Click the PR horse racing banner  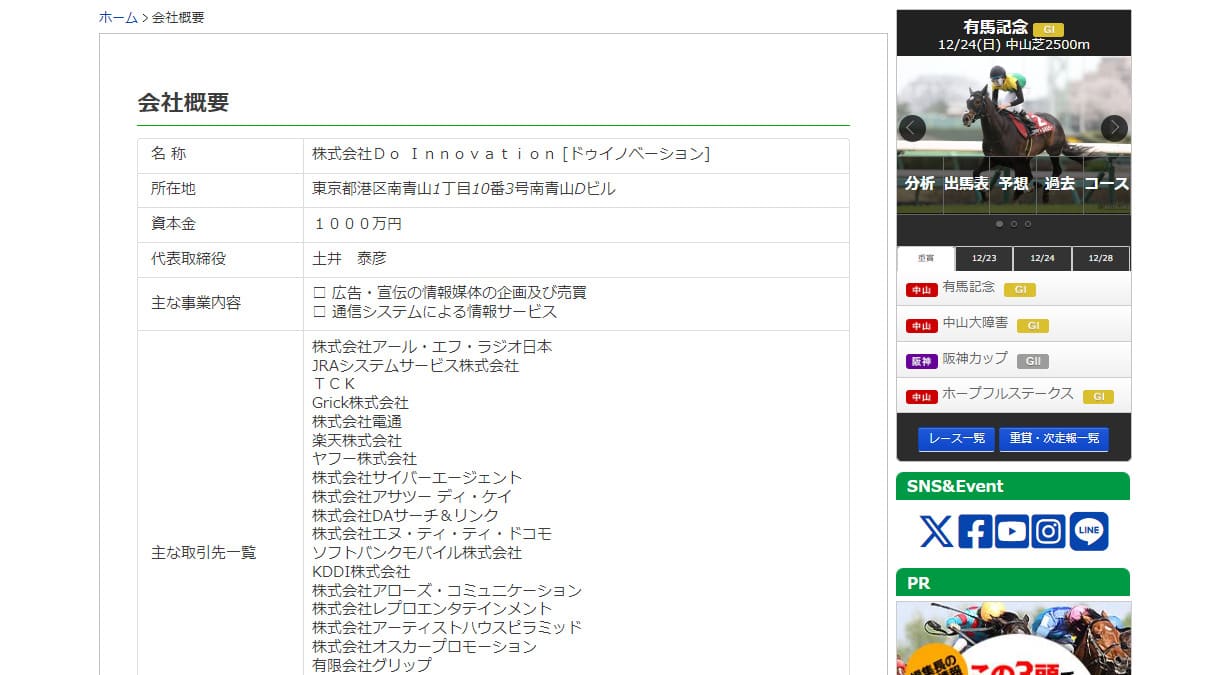[x=1014, y=638]
